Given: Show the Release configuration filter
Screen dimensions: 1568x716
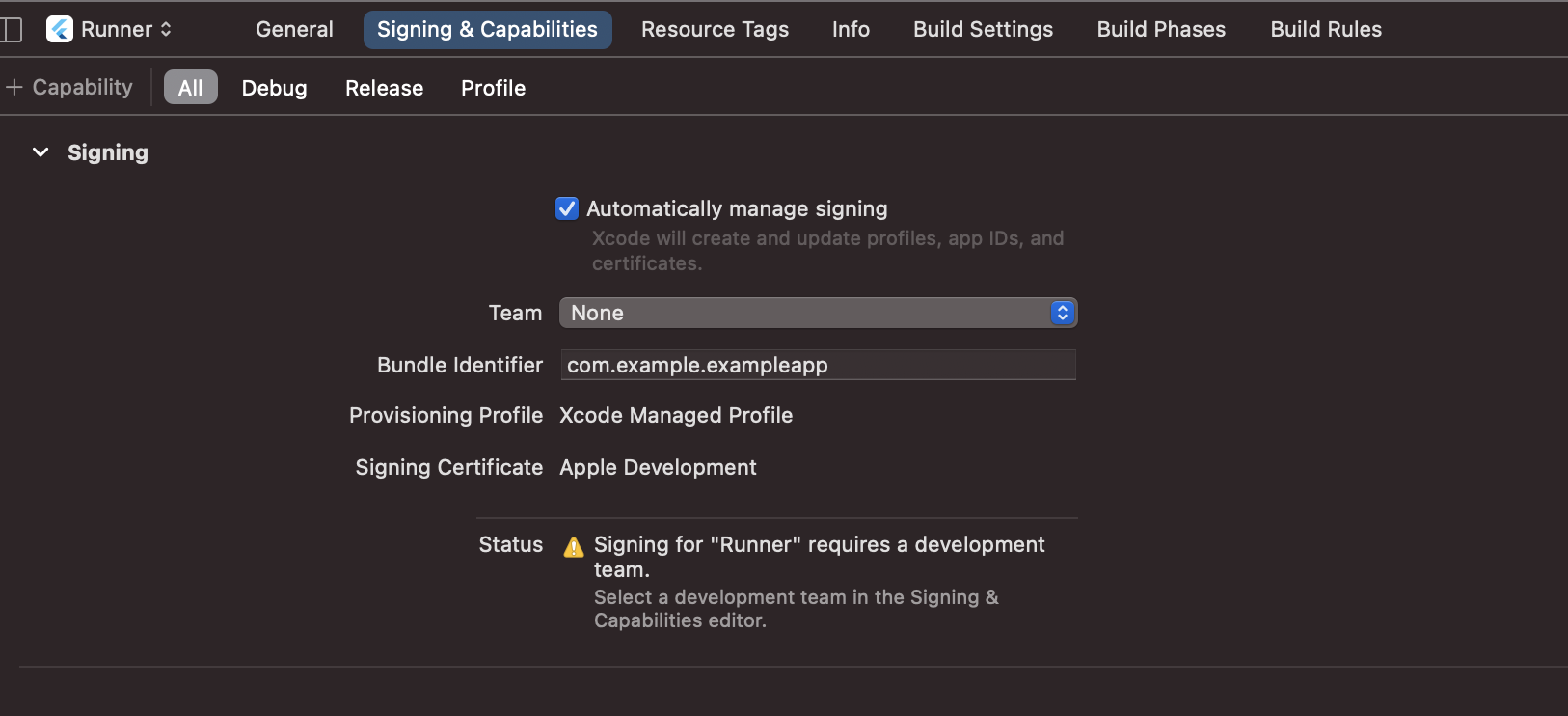Looking at the screenshot, I should coord(384,88).
